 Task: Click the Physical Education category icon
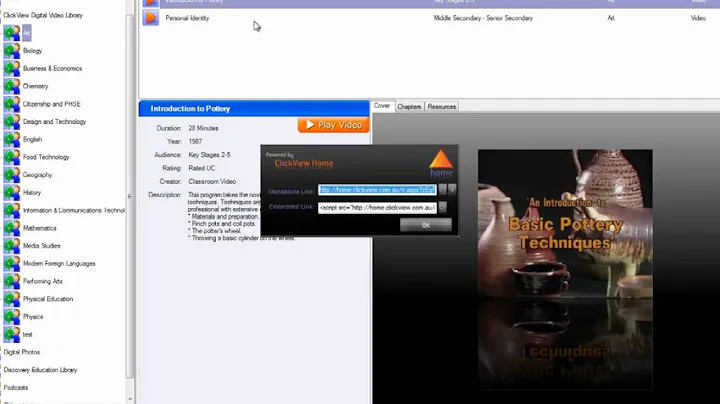[12, 299]
